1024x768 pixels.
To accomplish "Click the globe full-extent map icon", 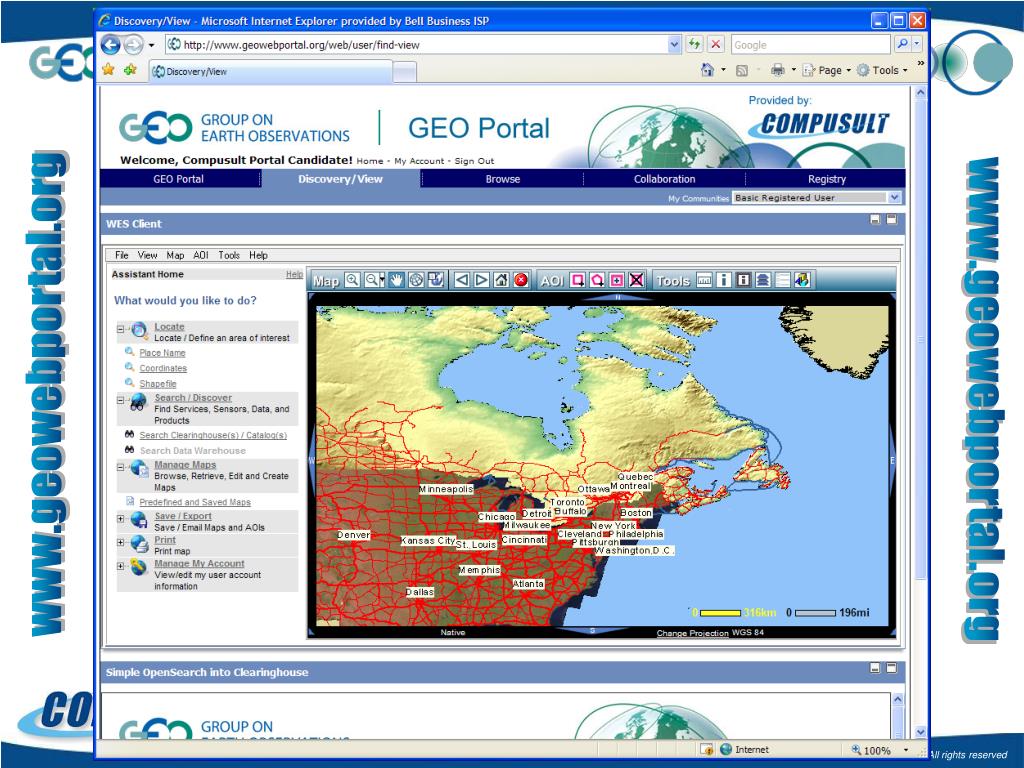I will point(416,280).
